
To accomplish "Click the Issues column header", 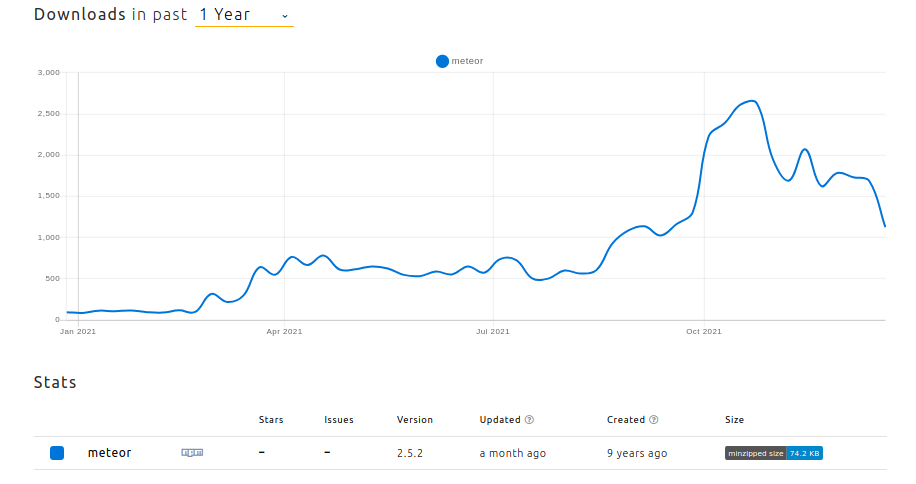I will (339, 420).
